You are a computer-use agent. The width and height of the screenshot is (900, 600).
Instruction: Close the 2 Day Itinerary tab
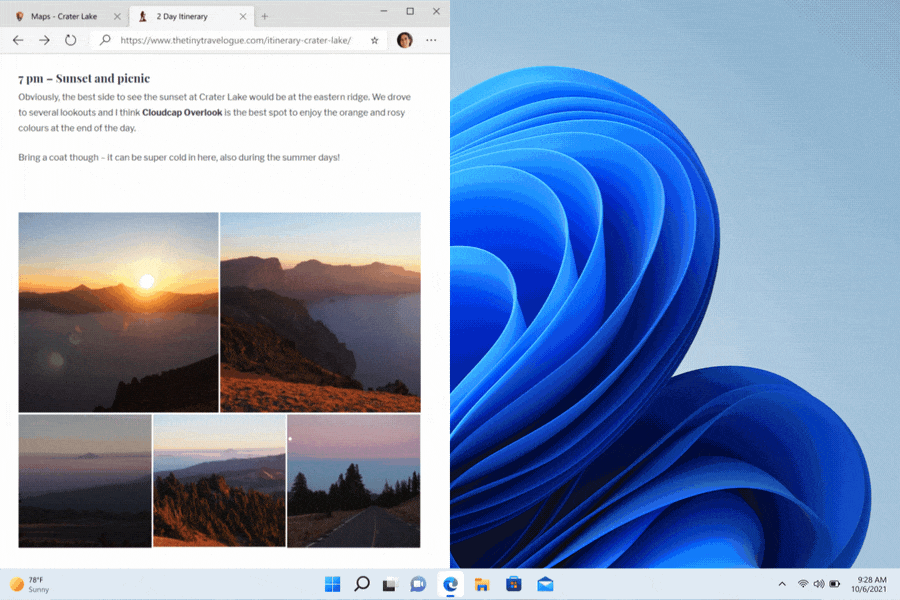tap(244, 16)
